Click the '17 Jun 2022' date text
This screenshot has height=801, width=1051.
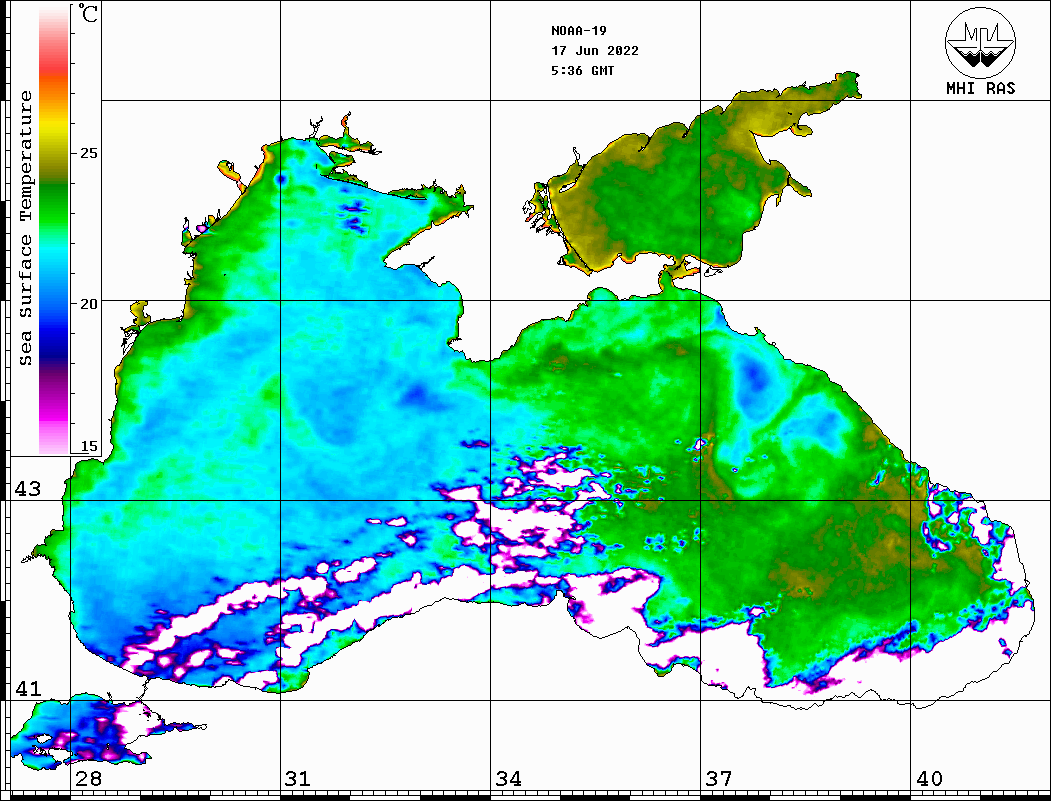click(x=595, y=51)
